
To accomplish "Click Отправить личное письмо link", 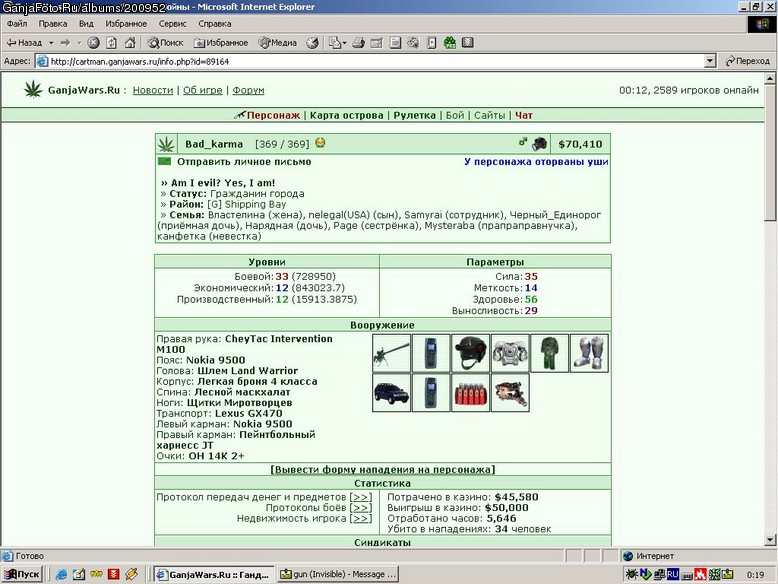I will click(x=244, y=162).
